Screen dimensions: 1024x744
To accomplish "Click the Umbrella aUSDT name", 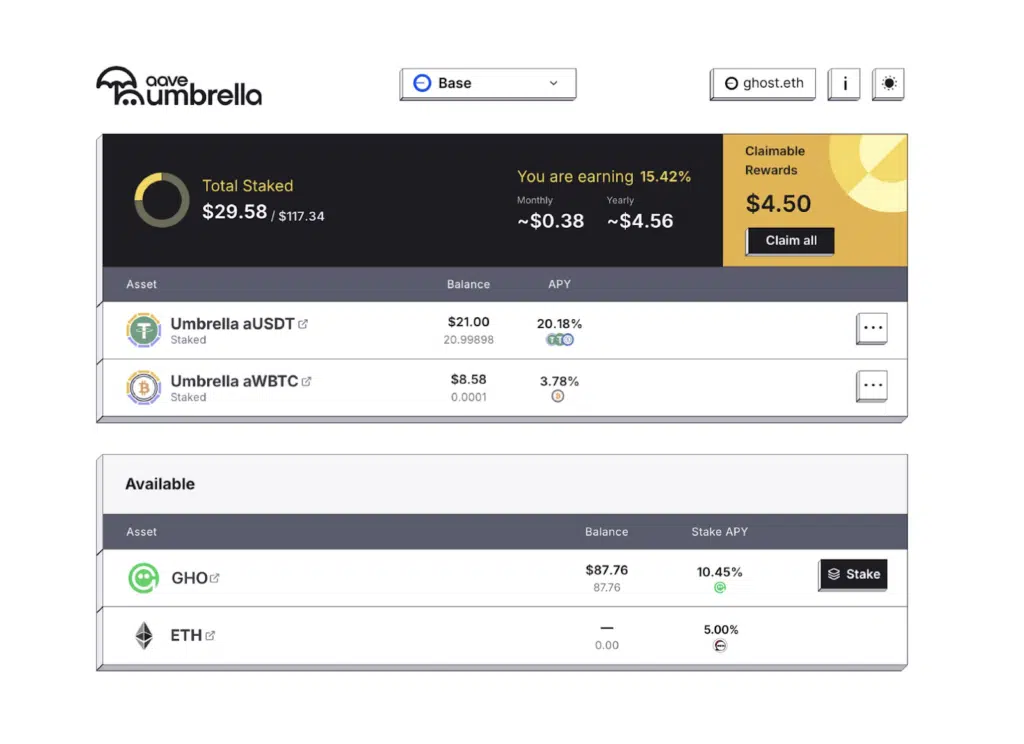I will [232, 324].
